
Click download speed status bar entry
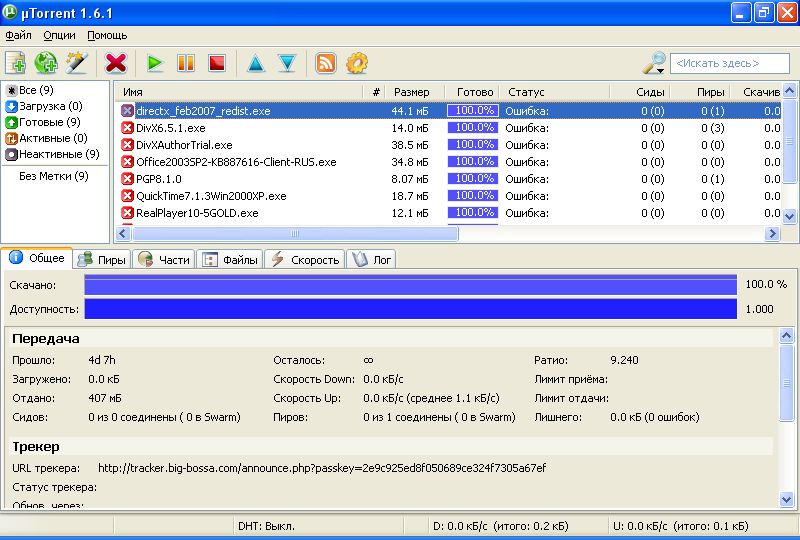pyautogui.click(x=501, y=526)
